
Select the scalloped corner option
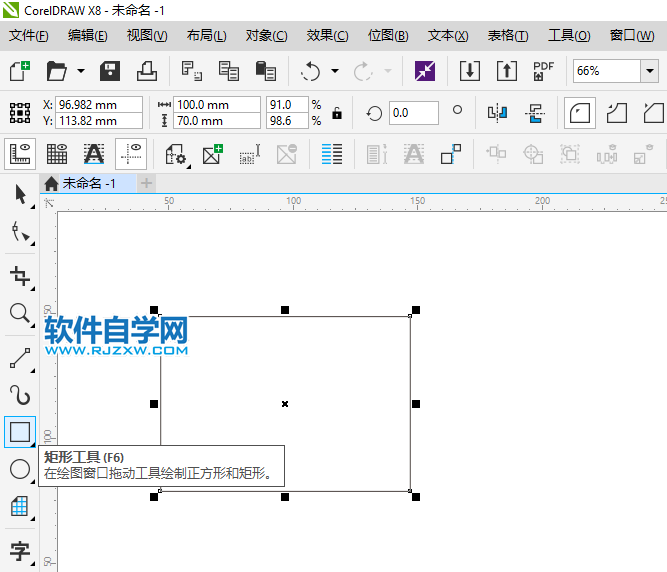coord(616,113)
